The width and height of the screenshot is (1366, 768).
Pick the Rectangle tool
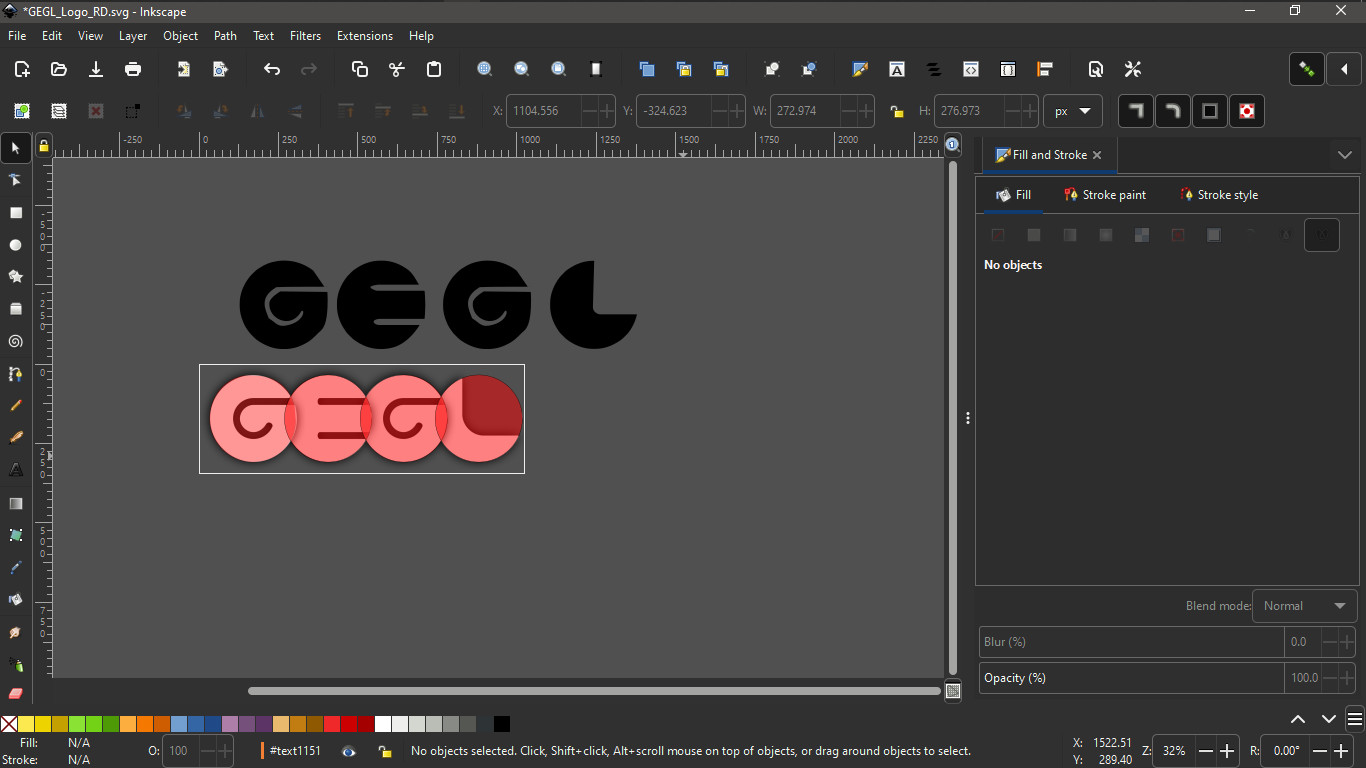(x=15, y=213)
